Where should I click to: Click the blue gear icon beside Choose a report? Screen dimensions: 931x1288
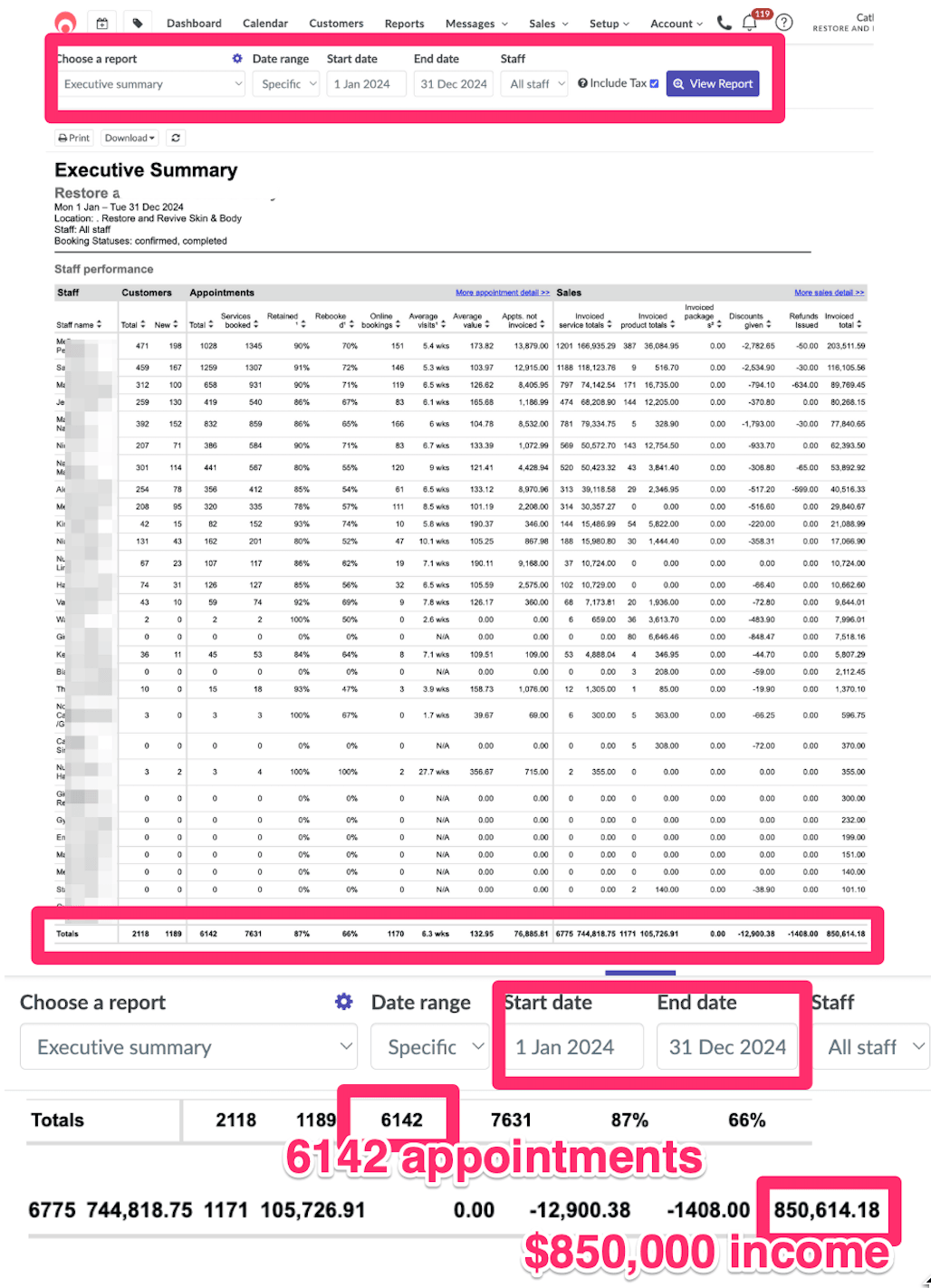pos(237,59)
